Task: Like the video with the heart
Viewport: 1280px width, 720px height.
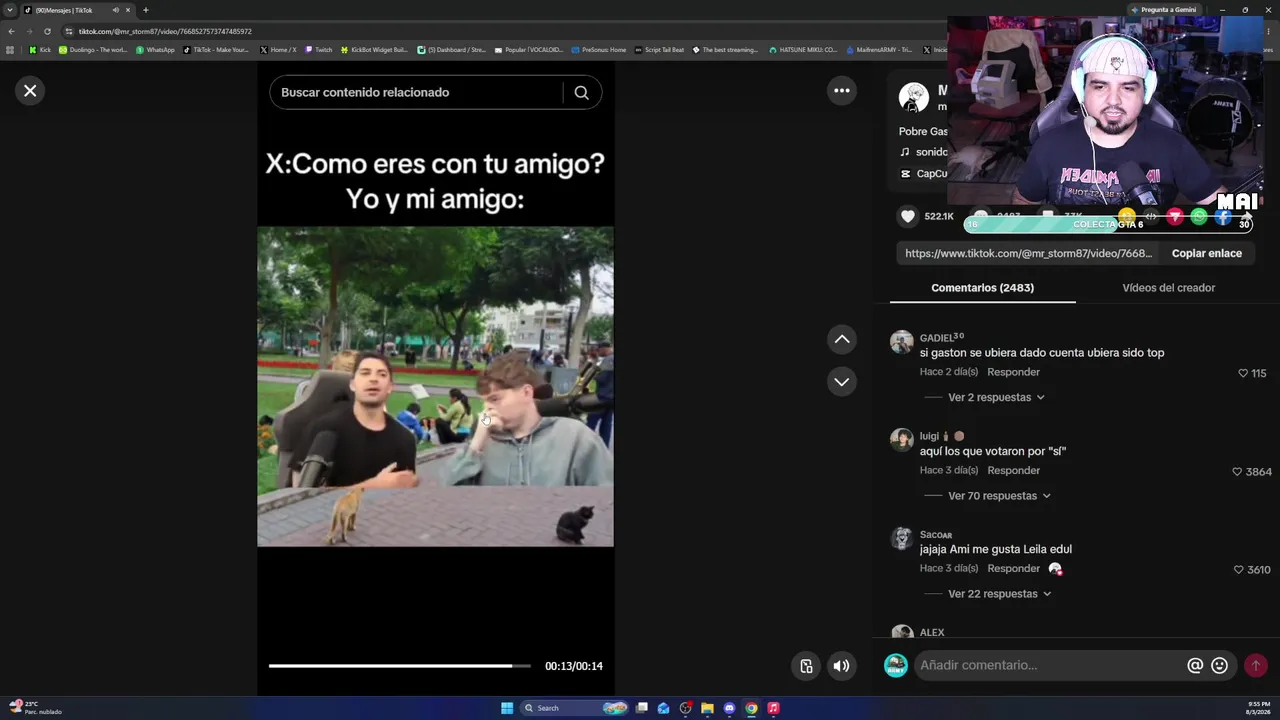Action: [908, 216]
